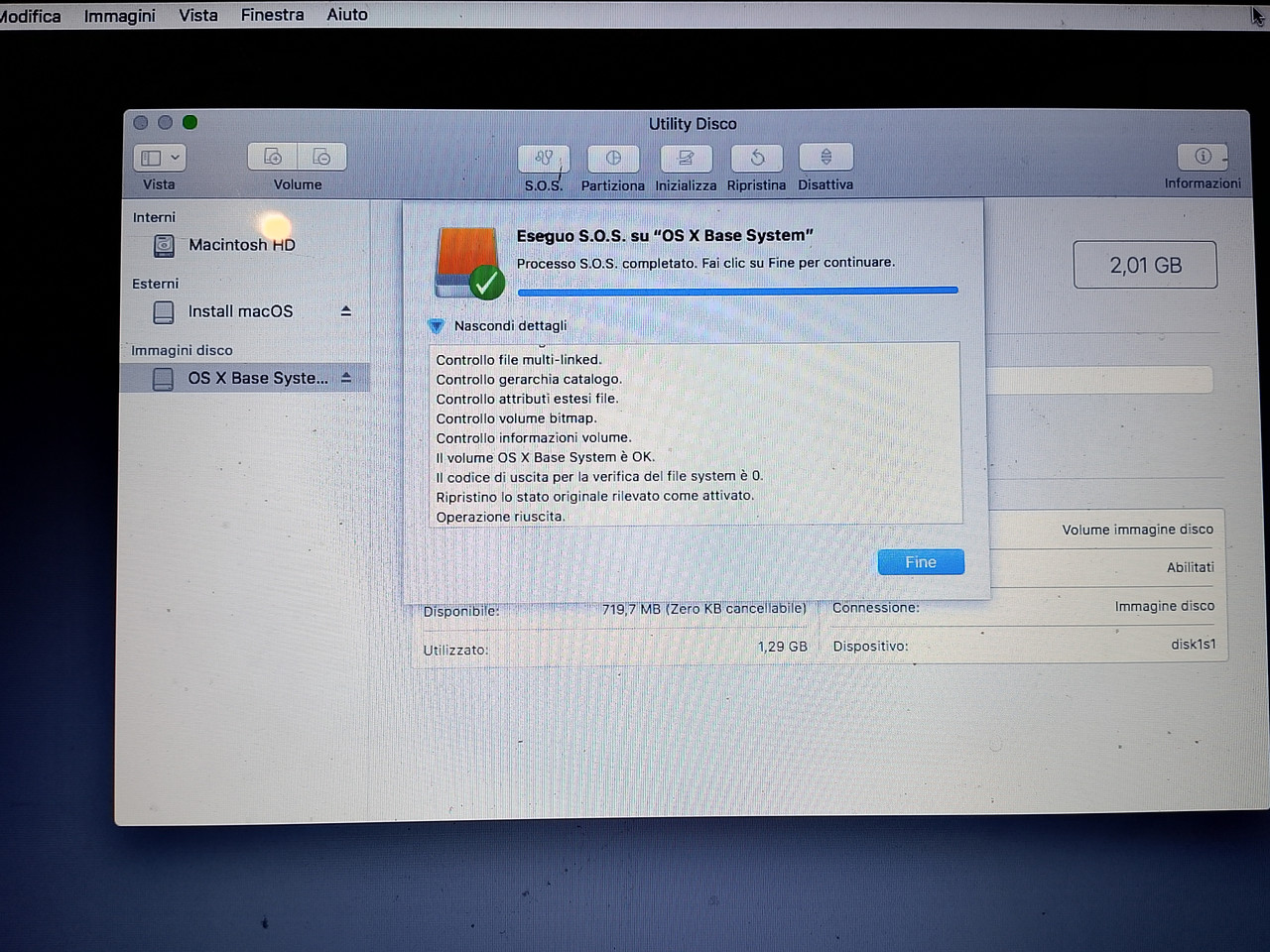The image size is (1270, 952).
Task: Click the orange disk icon with checkmark
Action: pos(468,263)
